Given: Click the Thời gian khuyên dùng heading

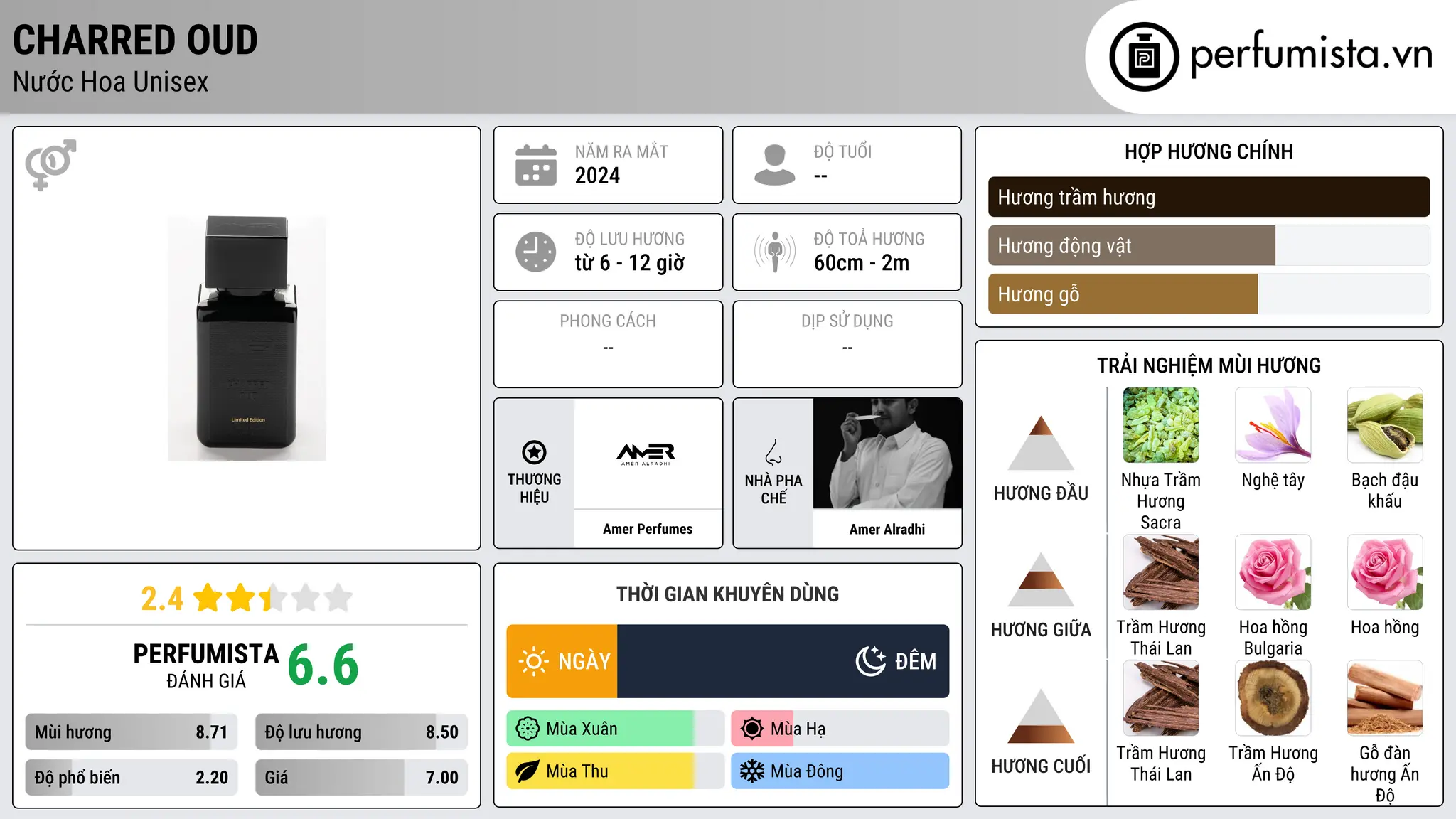Looking at the screenshot, I should tap(728, 594).
